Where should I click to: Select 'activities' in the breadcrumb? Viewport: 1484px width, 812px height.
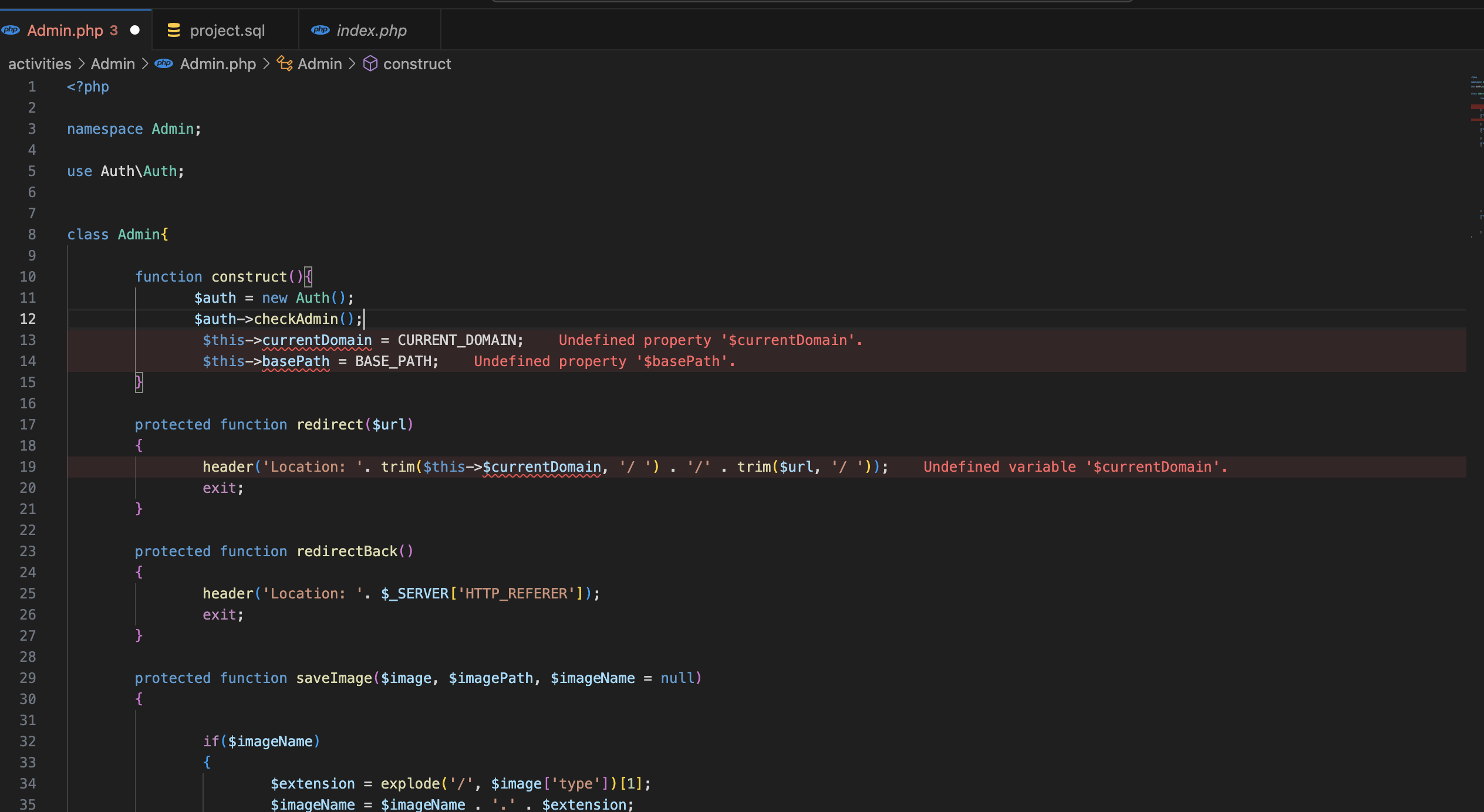[40, 64]
